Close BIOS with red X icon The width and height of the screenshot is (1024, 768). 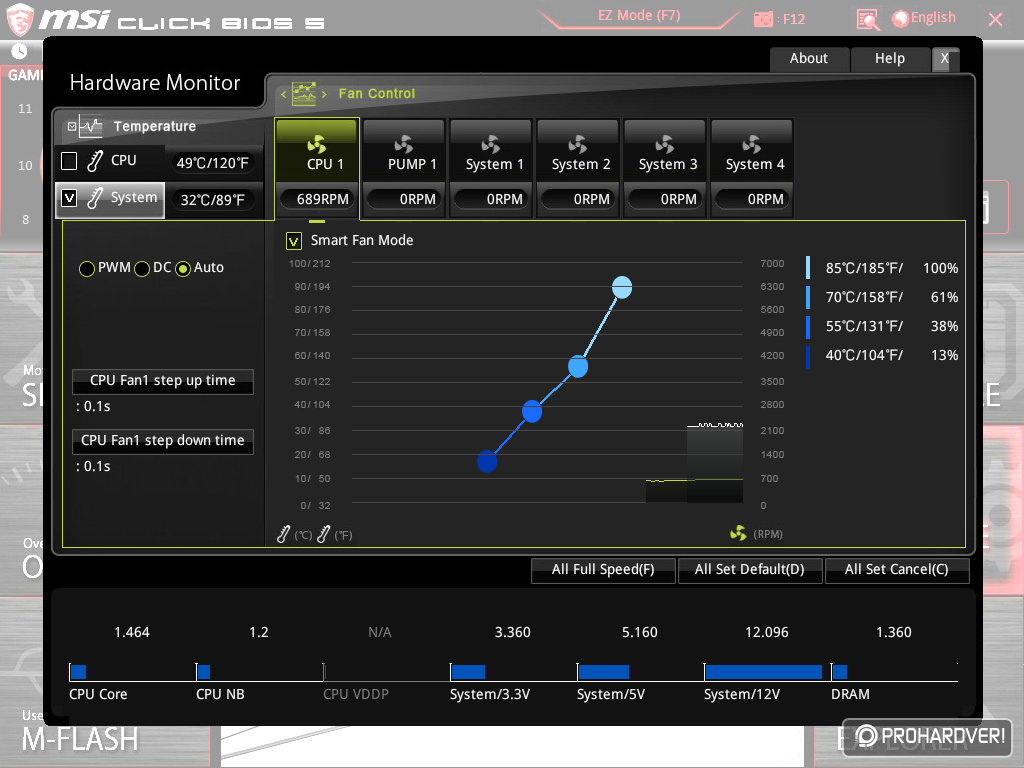click(x=995, y=19)
